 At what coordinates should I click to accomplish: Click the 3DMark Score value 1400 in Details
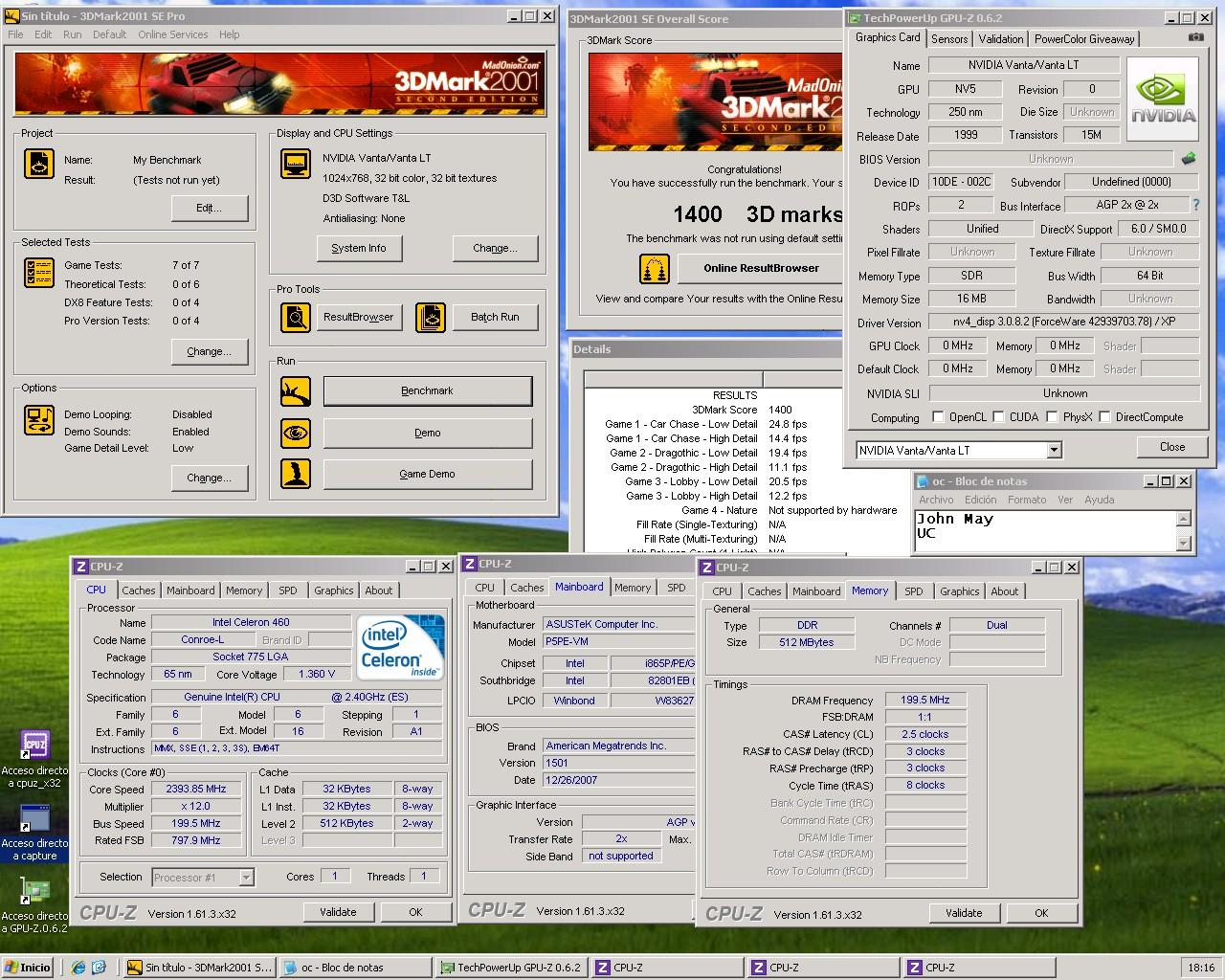tap(781, 410)
